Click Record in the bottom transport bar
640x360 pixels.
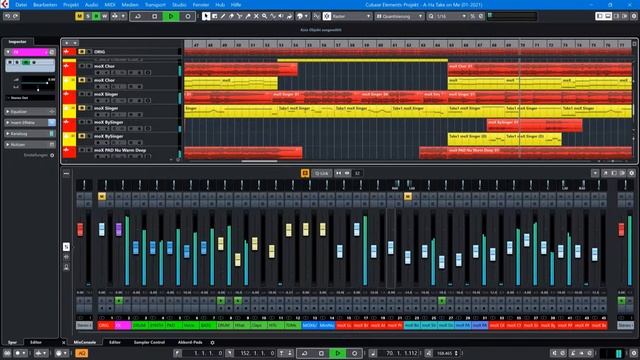(x=354, y=353)
